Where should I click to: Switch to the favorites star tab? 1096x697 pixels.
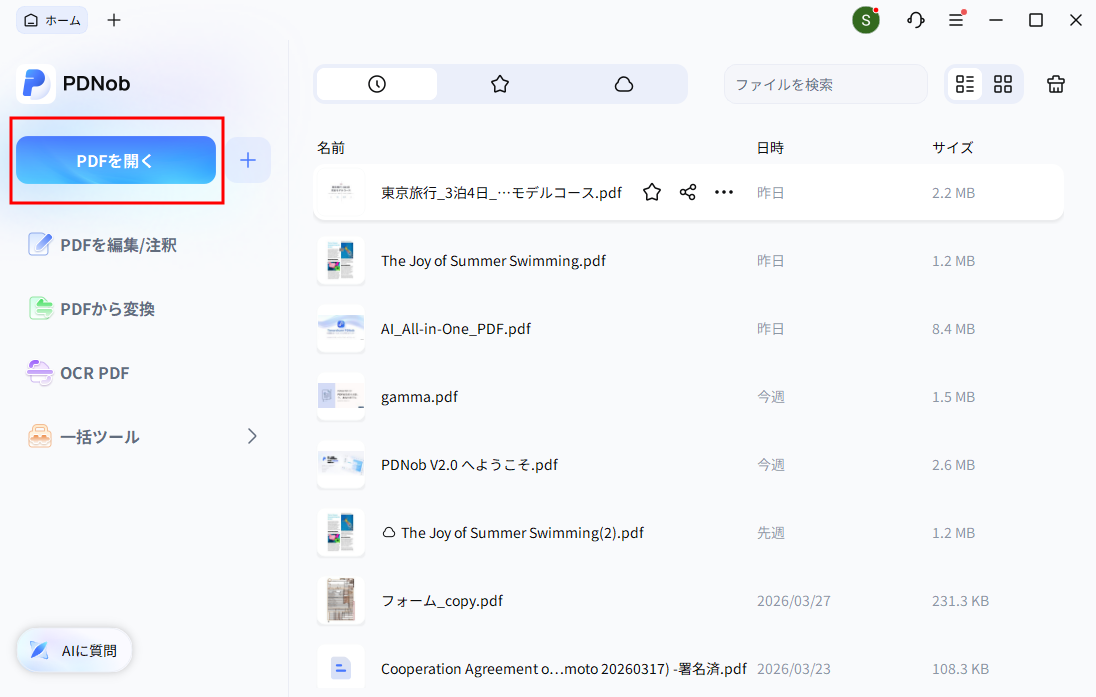click(500, 84)
